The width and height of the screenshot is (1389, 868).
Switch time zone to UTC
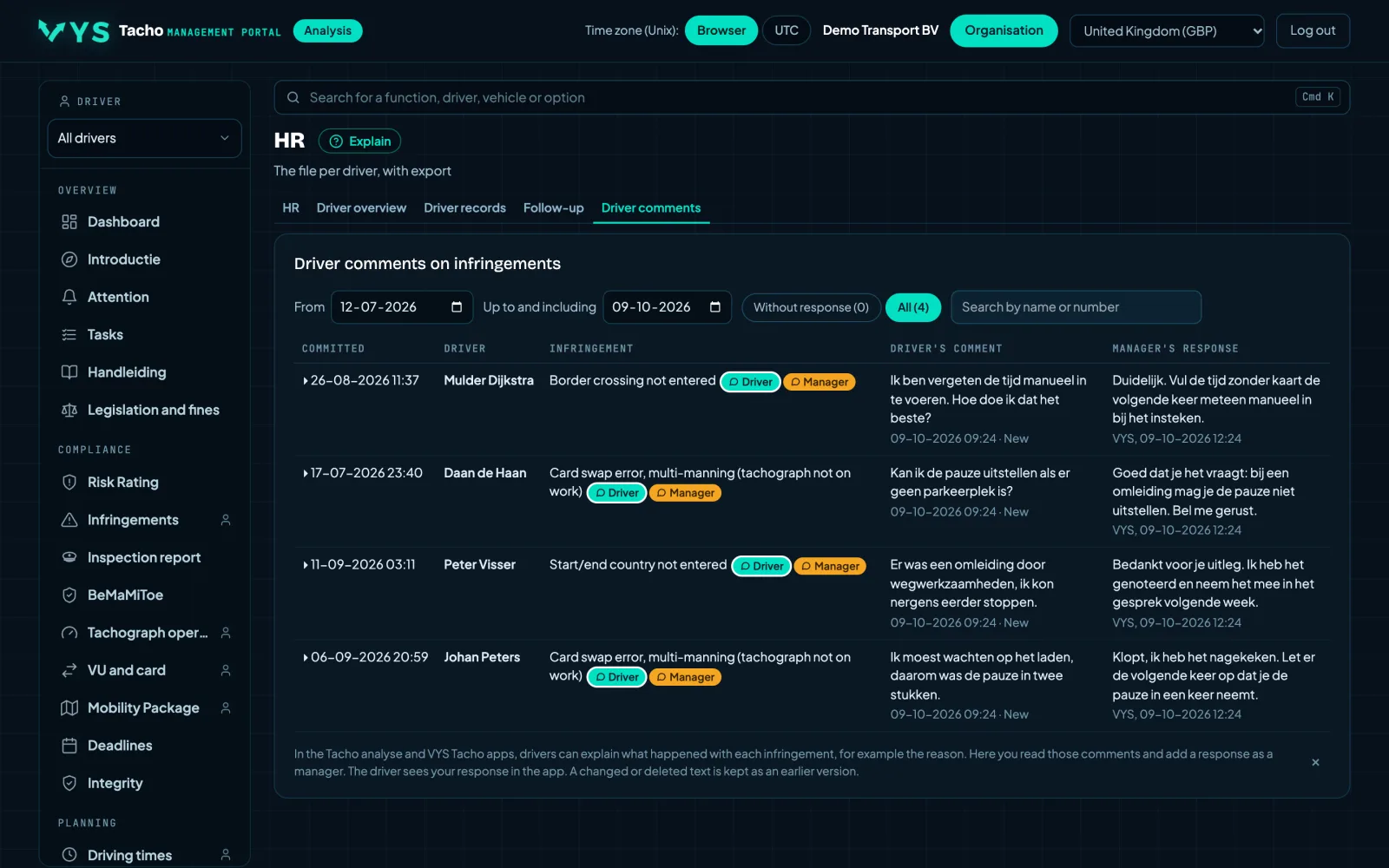coord(787,30)
